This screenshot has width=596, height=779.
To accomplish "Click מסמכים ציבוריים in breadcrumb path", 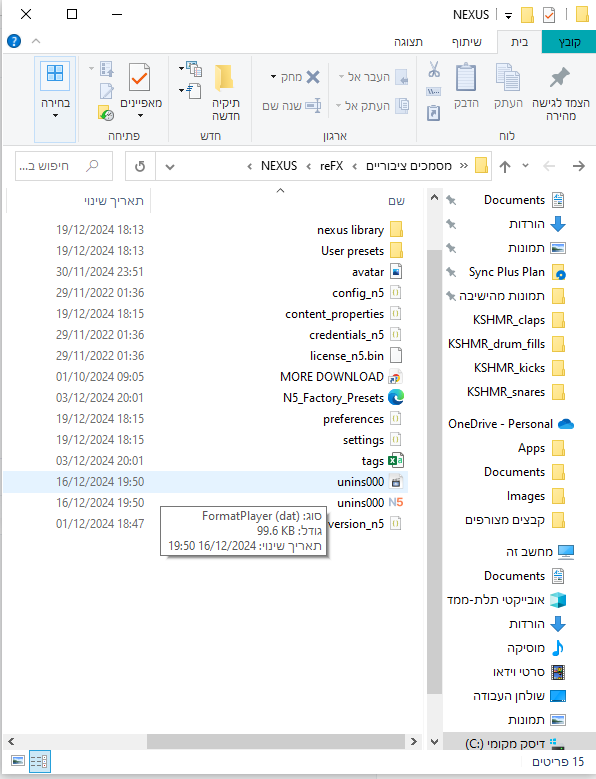I will point(409,166).
